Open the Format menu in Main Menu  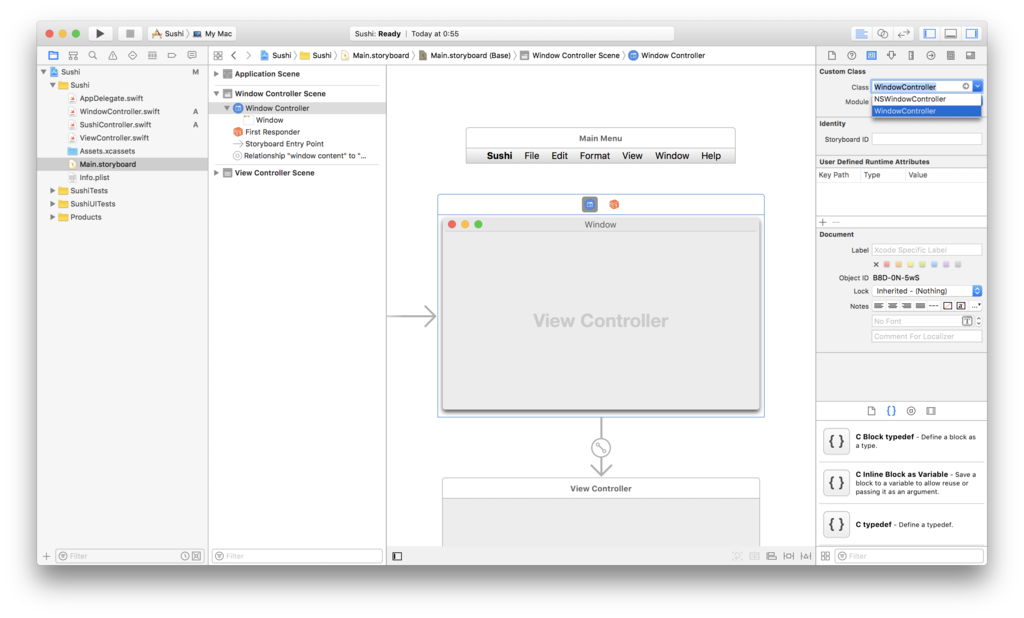click(595, 156)
